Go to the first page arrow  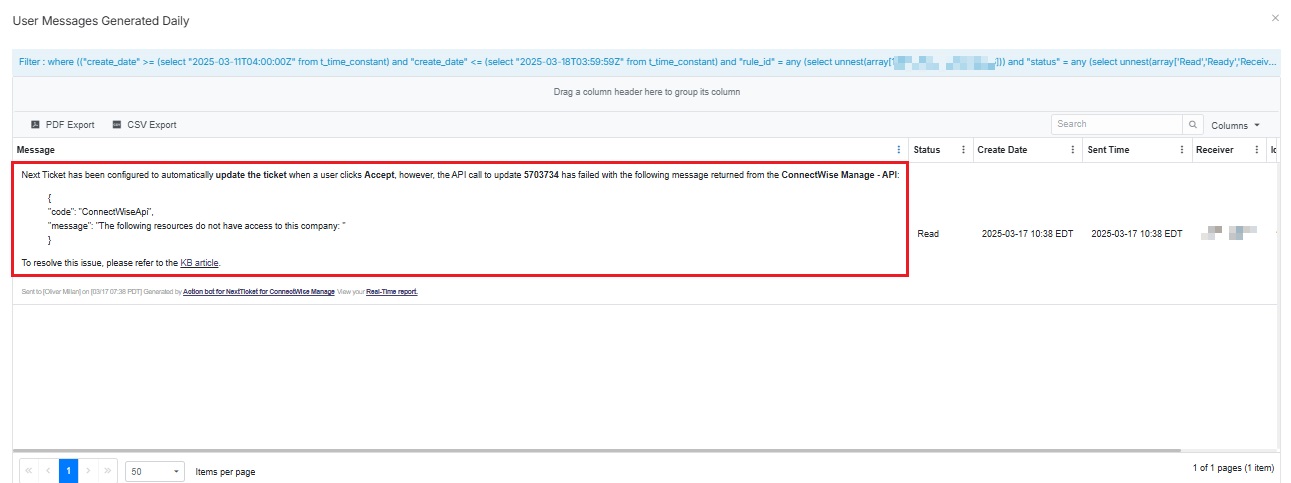coord(28,470)
